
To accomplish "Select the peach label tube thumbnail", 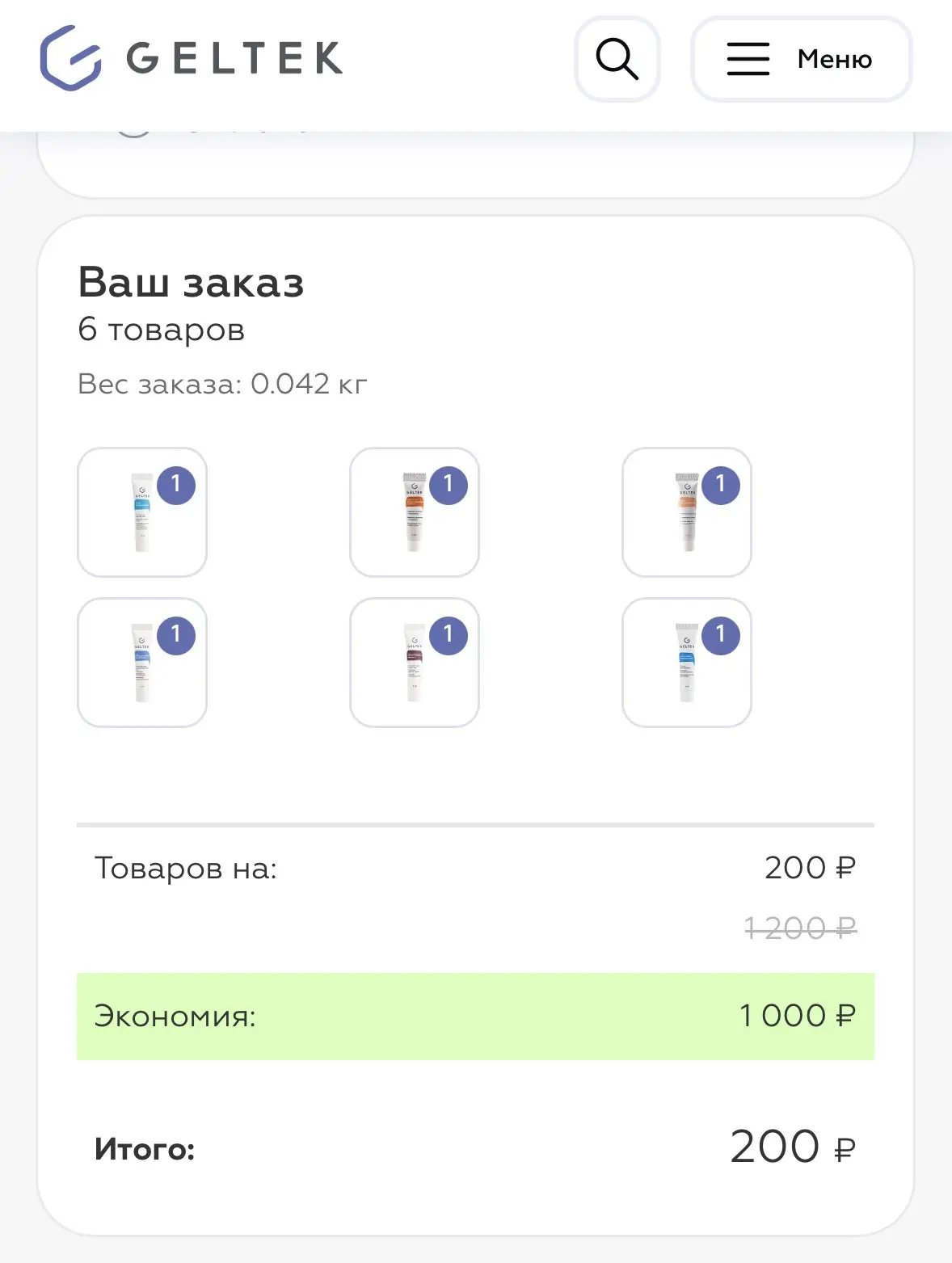I will (687, 512).
